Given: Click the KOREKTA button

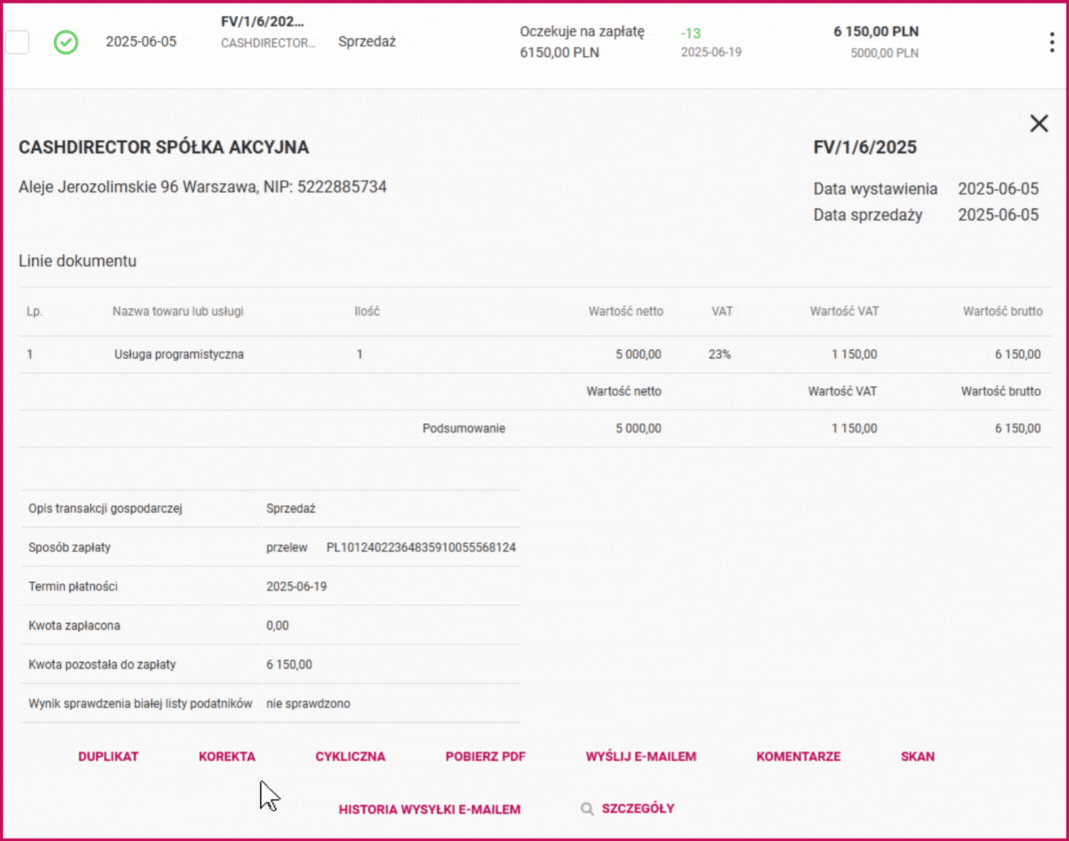Looking at the screenshot, I should coord(227,756).
